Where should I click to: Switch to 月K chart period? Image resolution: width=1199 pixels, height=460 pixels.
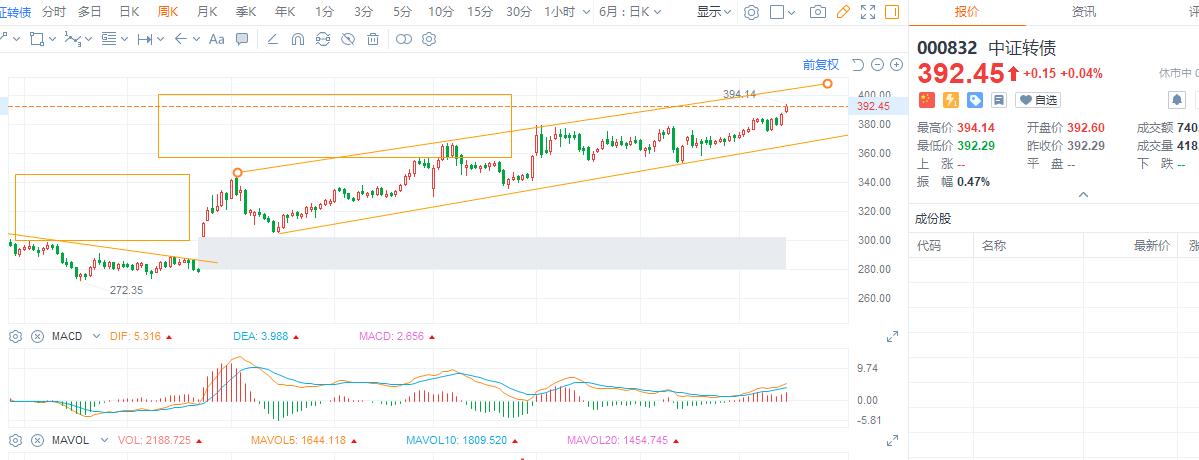pyautogui.click(x=207, y=12)
